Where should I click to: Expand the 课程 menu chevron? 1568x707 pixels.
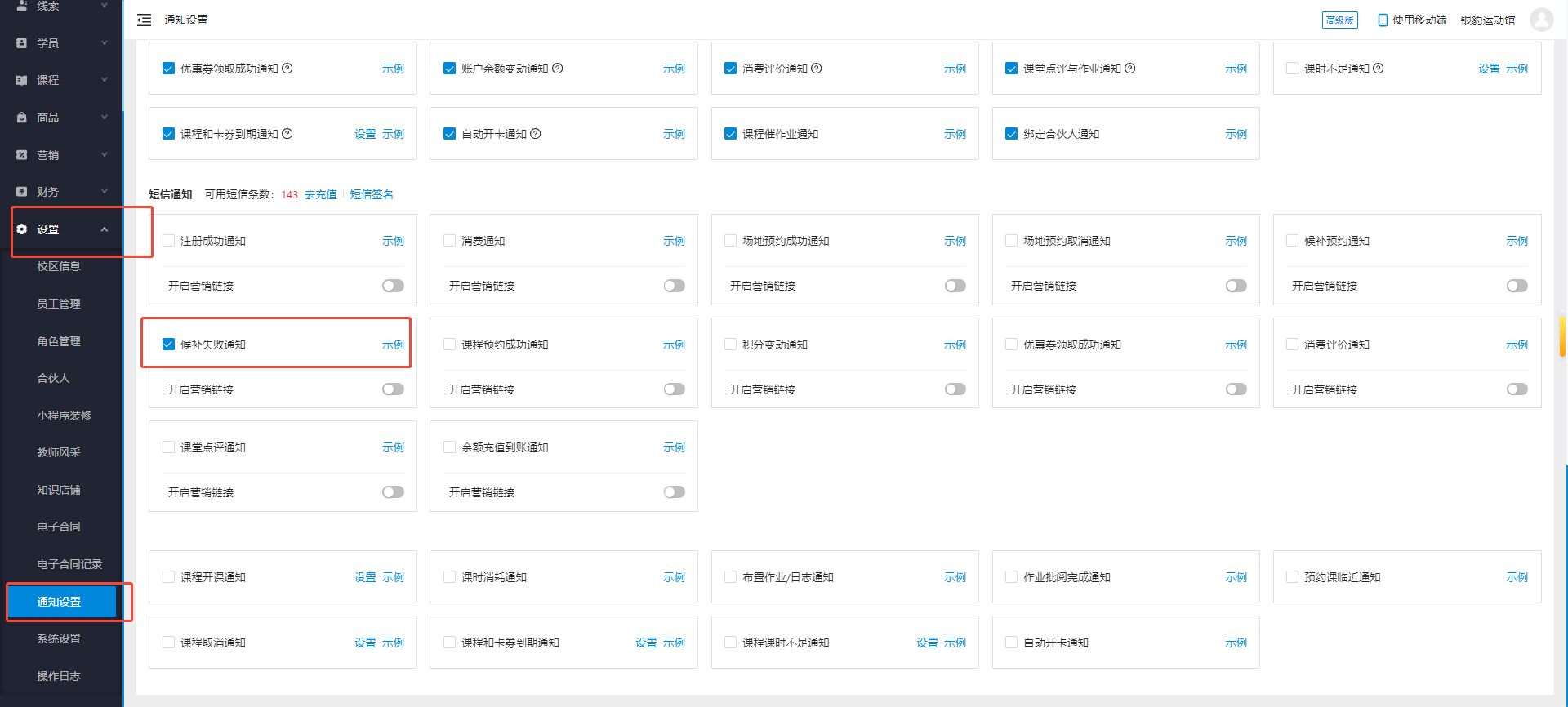pos(105,80)
